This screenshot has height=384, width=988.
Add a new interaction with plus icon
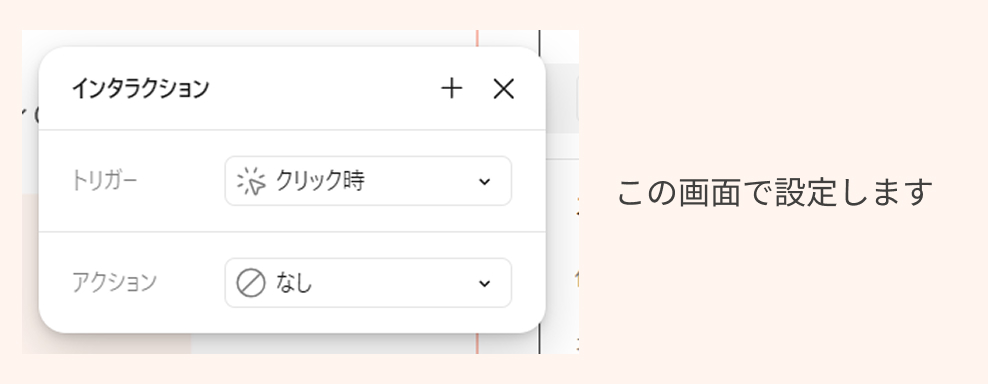tap(451, 89)
